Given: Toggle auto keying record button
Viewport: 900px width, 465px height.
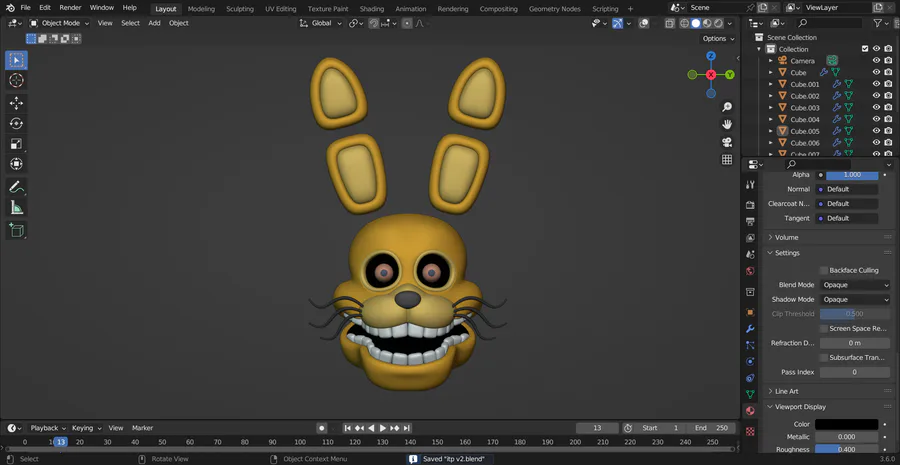Looking at the screenshot, I should click(x=322, y=428).
